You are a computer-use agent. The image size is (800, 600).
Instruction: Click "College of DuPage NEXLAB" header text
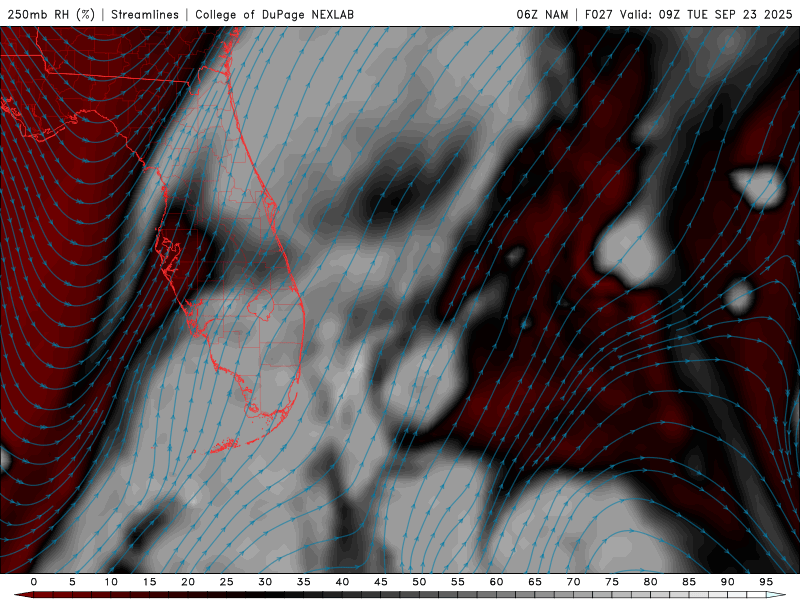coord(274,14)
